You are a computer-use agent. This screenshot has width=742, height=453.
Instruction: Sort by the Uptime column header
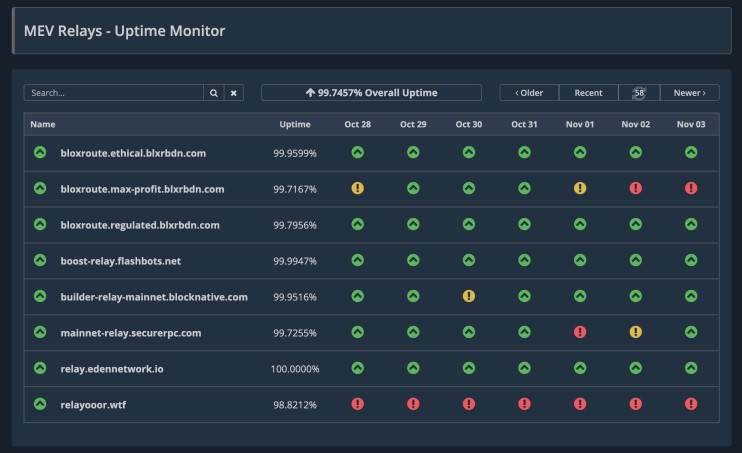(x=294, y=124)
